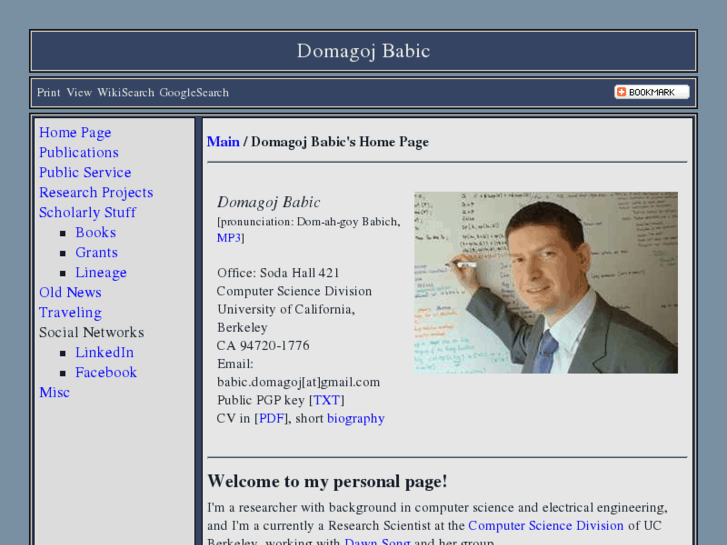The image size is (727, 545).
Task: Click the orange Bookmark plus icon
Action: click(x=622, y=92)
